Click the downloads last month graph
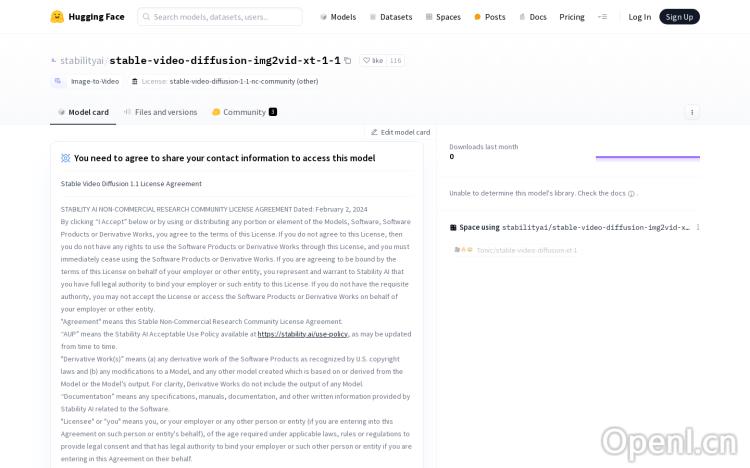Screen dimensions: 750x468 pyautogui.click(x=647, y=157)
